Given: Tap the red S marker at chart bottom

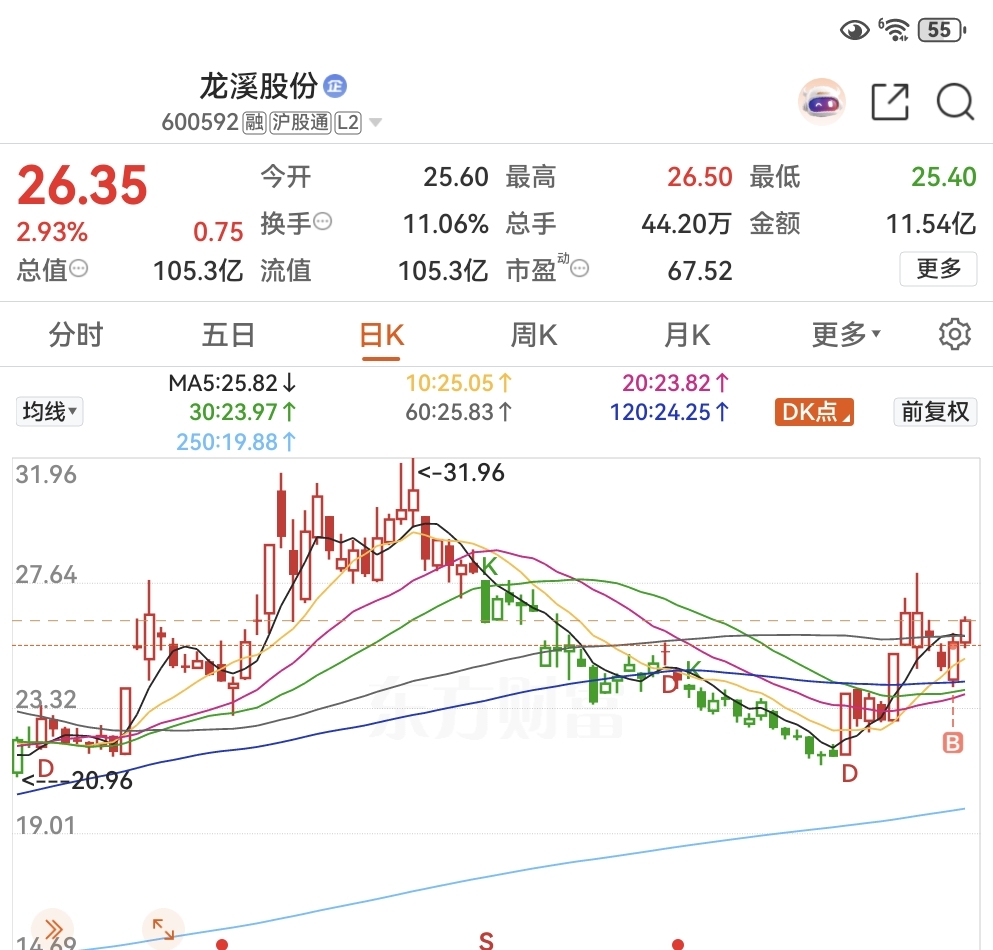Looking at the screenshot, I should pyautogui.click(x=486, y=941).
